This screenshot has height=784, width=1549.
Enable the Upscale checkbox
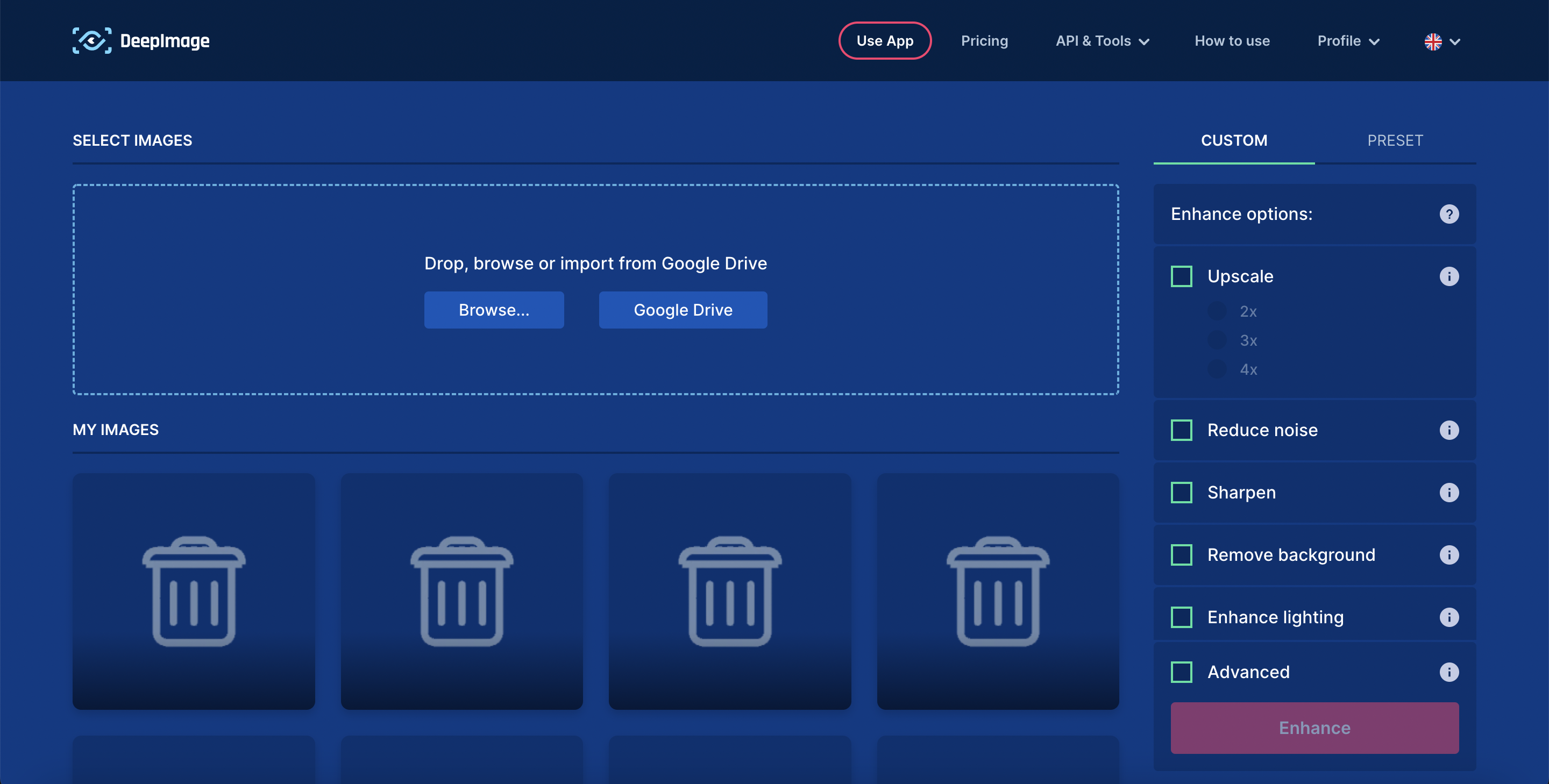(x=1181, y=276)
